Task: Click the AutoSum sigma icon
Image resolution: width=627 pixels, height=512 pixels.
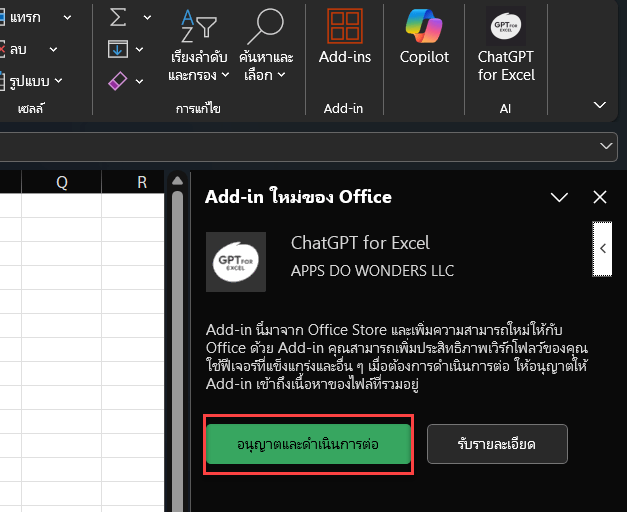Action: (118, 17)
